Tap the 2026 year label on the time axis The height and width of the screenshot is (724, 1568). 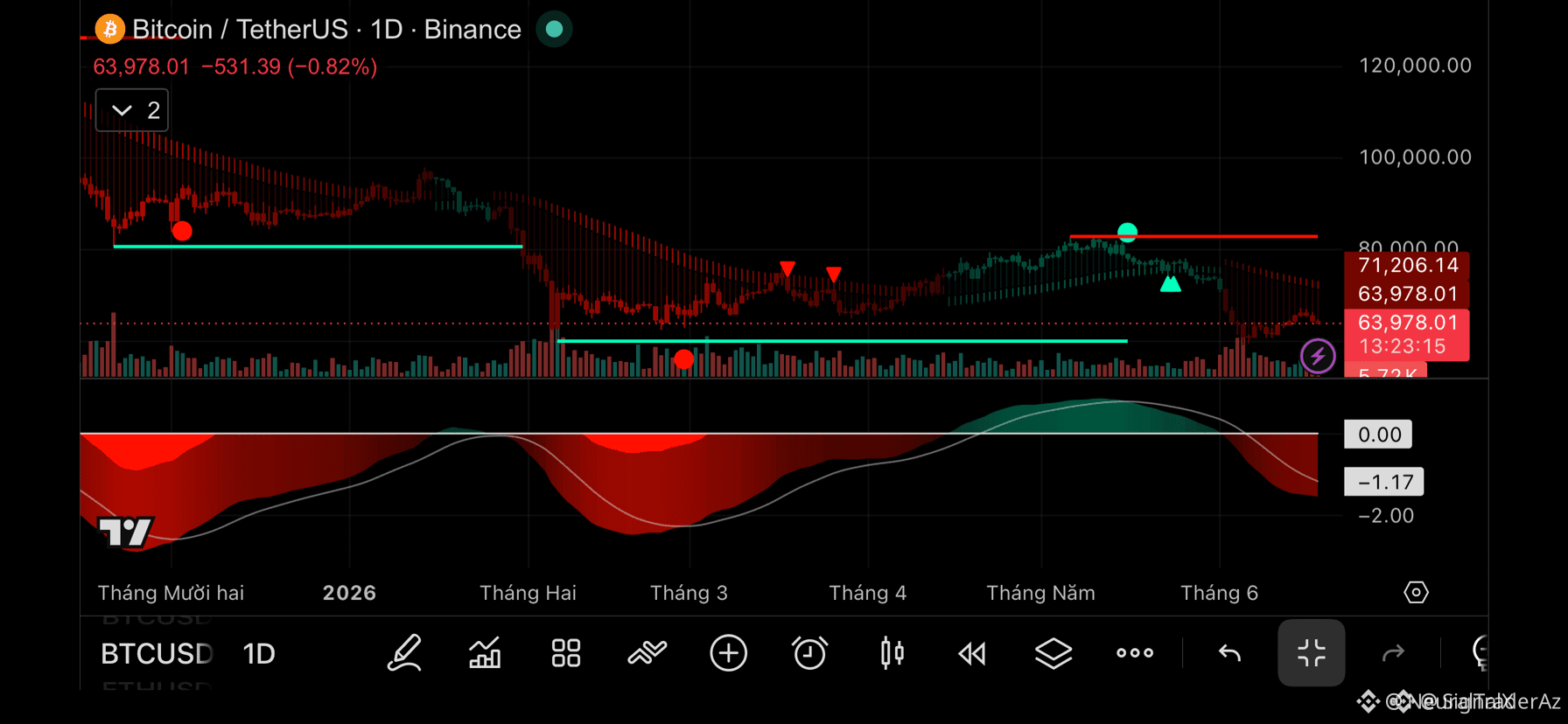click(349, 593)
